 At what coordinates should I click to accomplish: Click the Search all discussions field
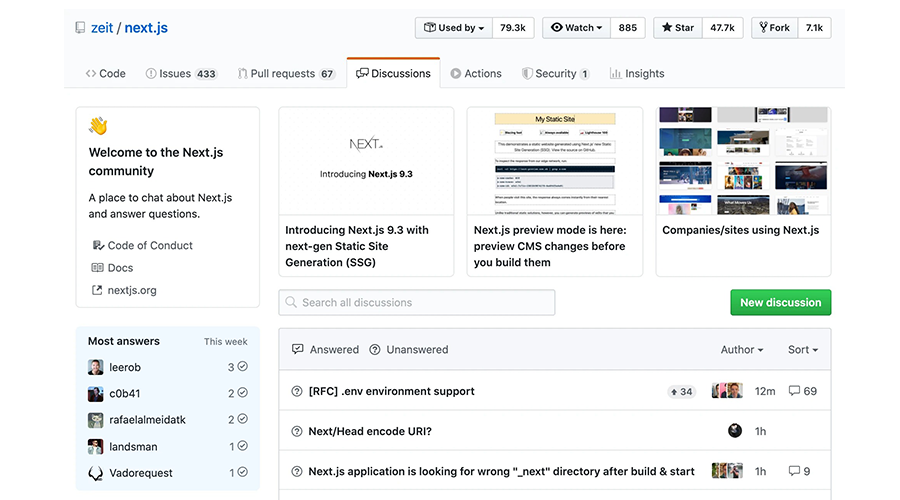[417, 303]
